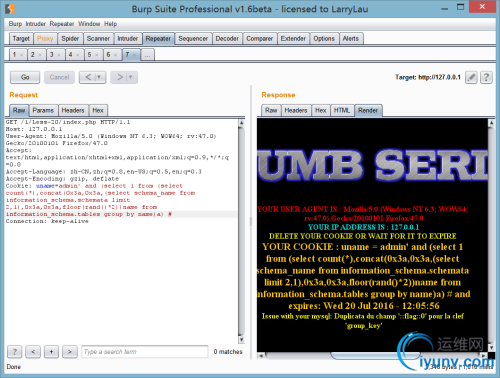
Task: Click the response horizontal scrollbar left arrow
Action: [261, 355]
